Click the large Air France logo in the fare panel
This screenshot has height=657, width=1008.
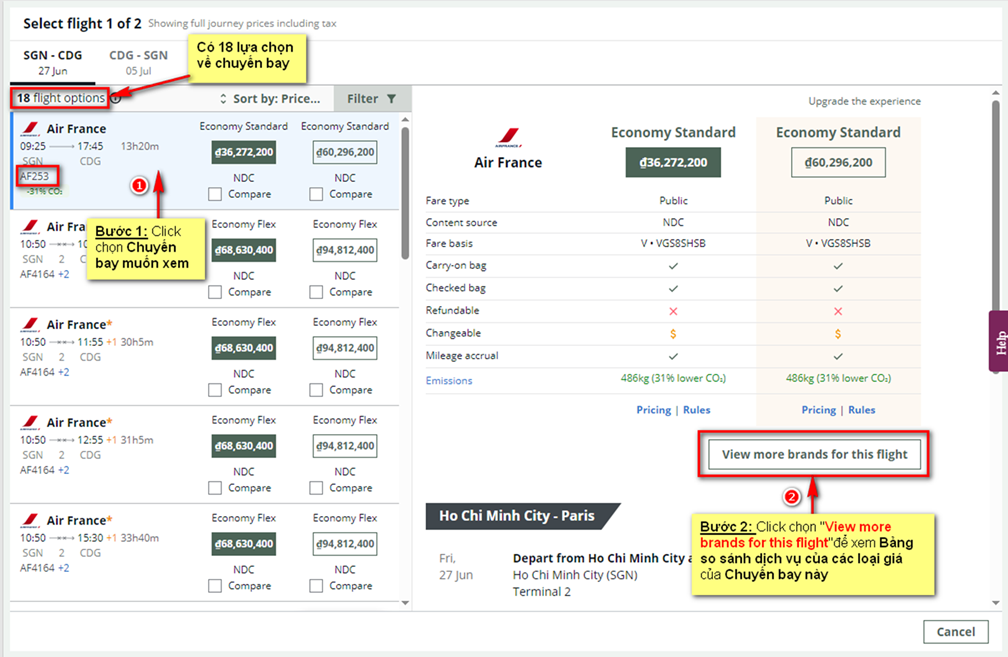click(x=508, y=138)
